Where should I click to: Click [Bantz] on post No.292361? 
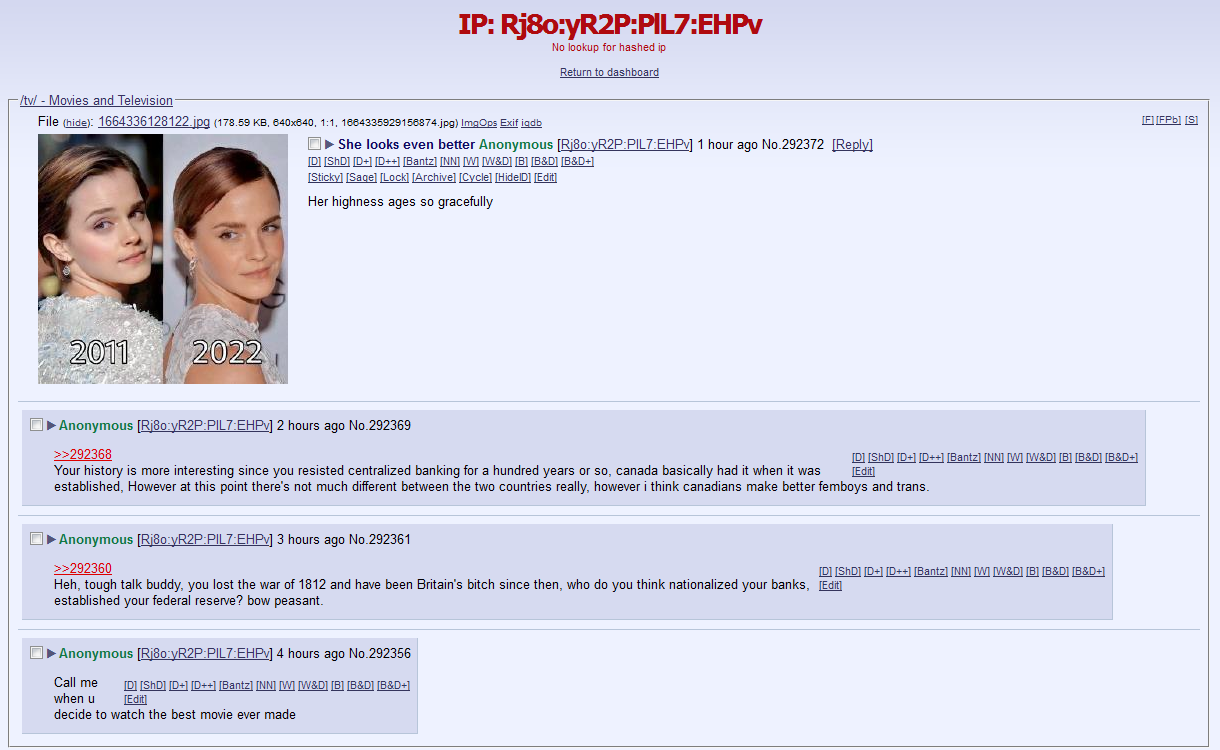click(931, 572)
